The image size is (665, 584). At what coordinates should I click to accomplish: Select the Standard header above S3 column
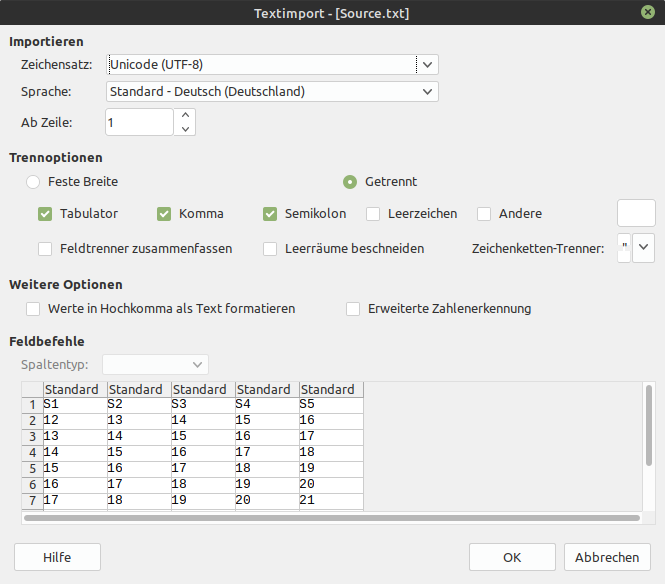(x=204, y=389)
